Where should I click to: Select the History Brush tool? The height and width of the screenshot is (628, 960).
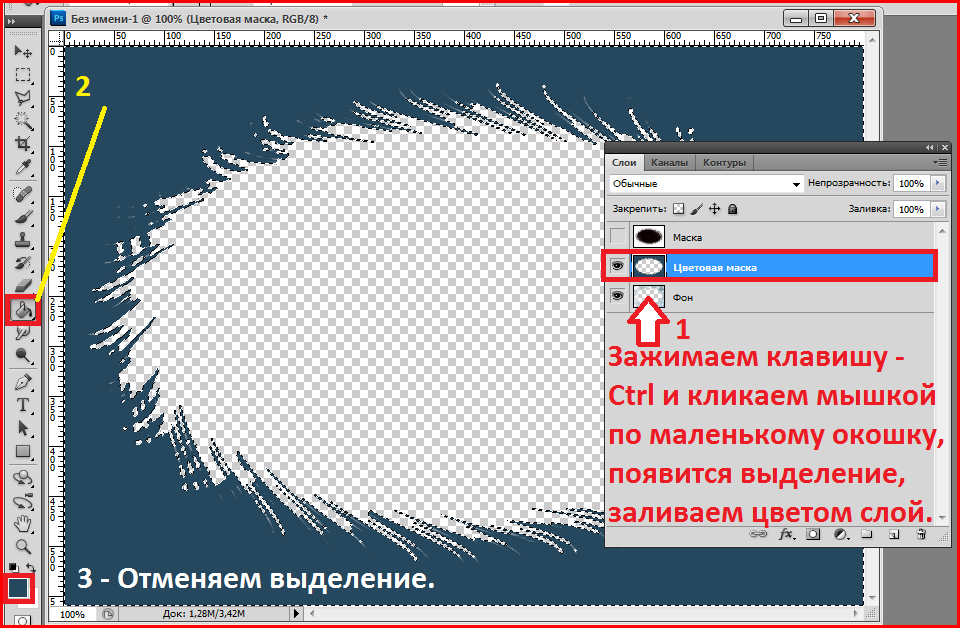click(x=23, y=263)
